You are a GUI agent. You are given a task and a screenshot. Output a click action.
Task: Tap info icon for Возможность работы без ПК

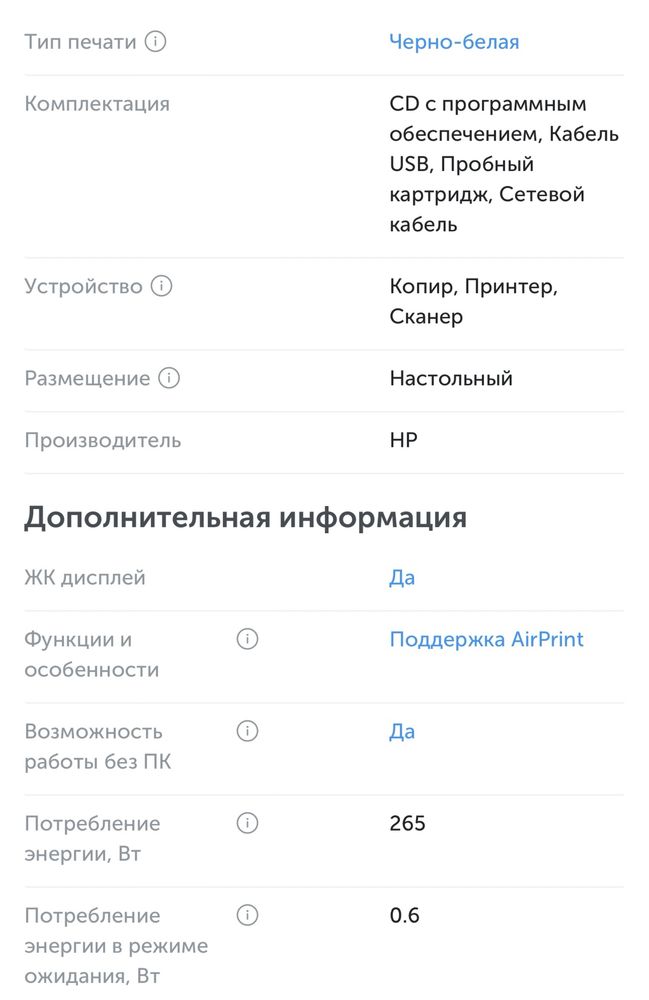click(x=247, y=730)
